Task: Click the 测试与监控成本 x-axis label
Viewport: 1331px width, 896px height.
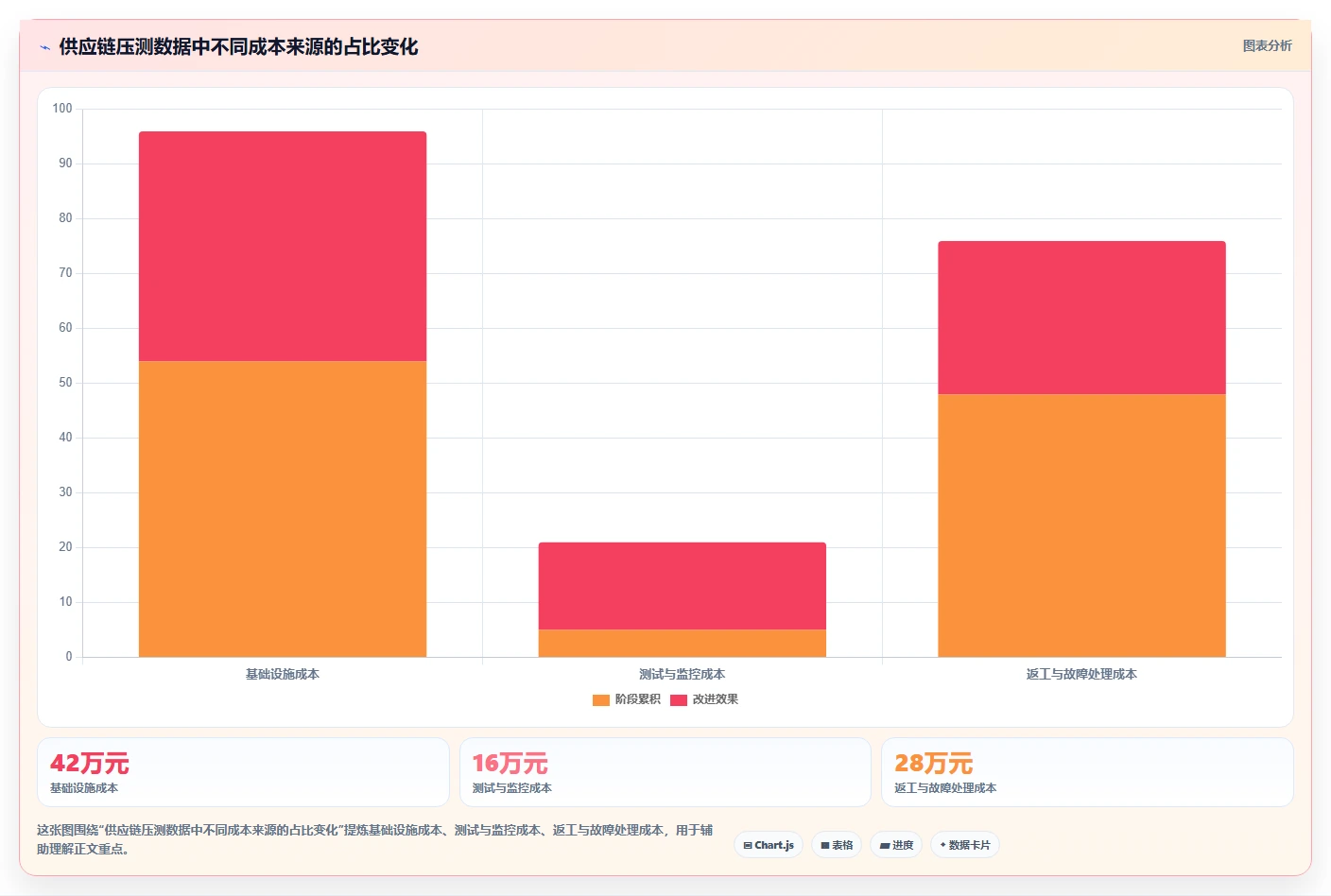Action: pyautogui.click(x=683, y=674)
